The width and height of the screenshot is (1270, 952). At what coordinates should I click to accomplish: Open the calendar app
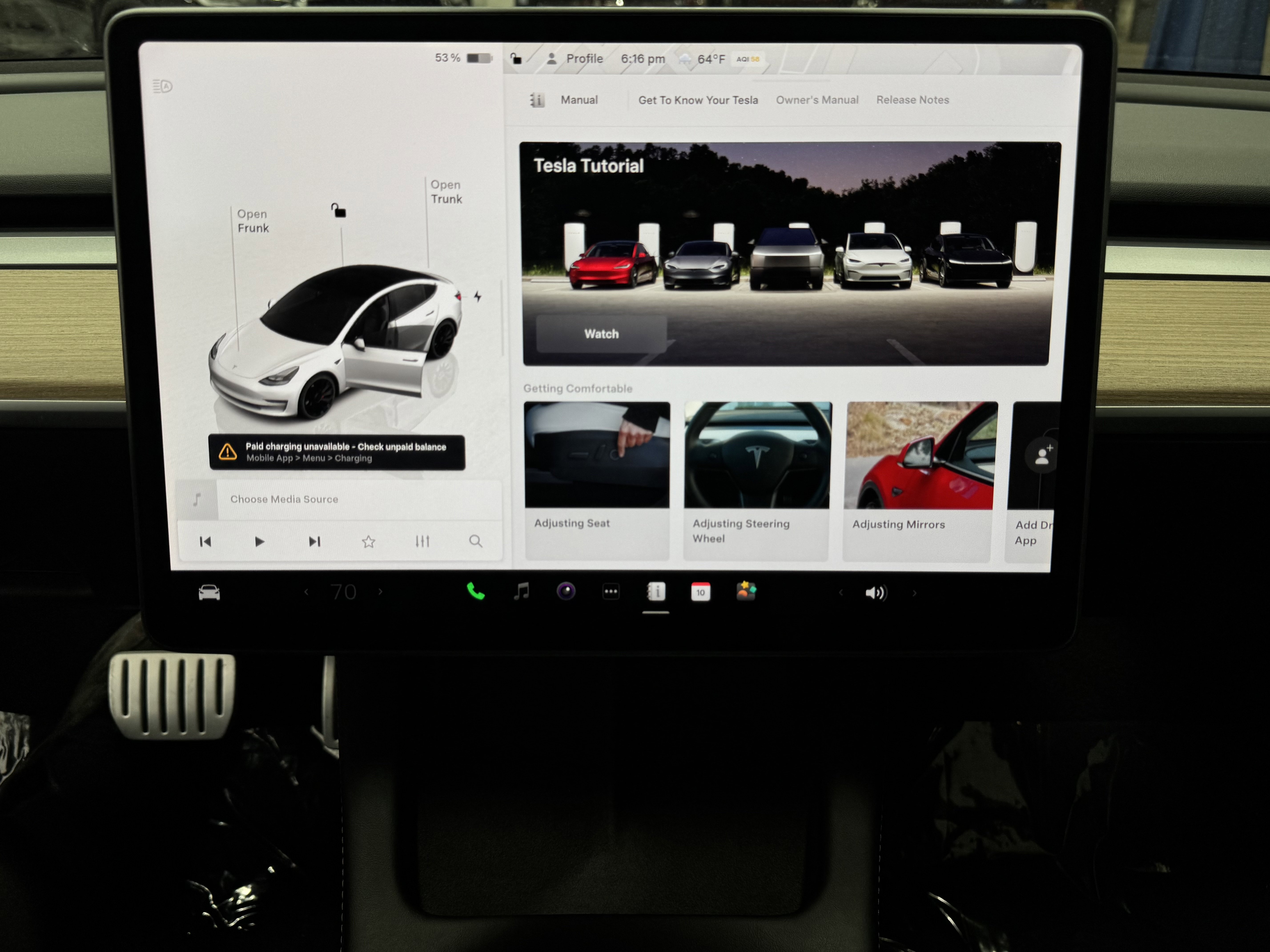tap(700, 592)
